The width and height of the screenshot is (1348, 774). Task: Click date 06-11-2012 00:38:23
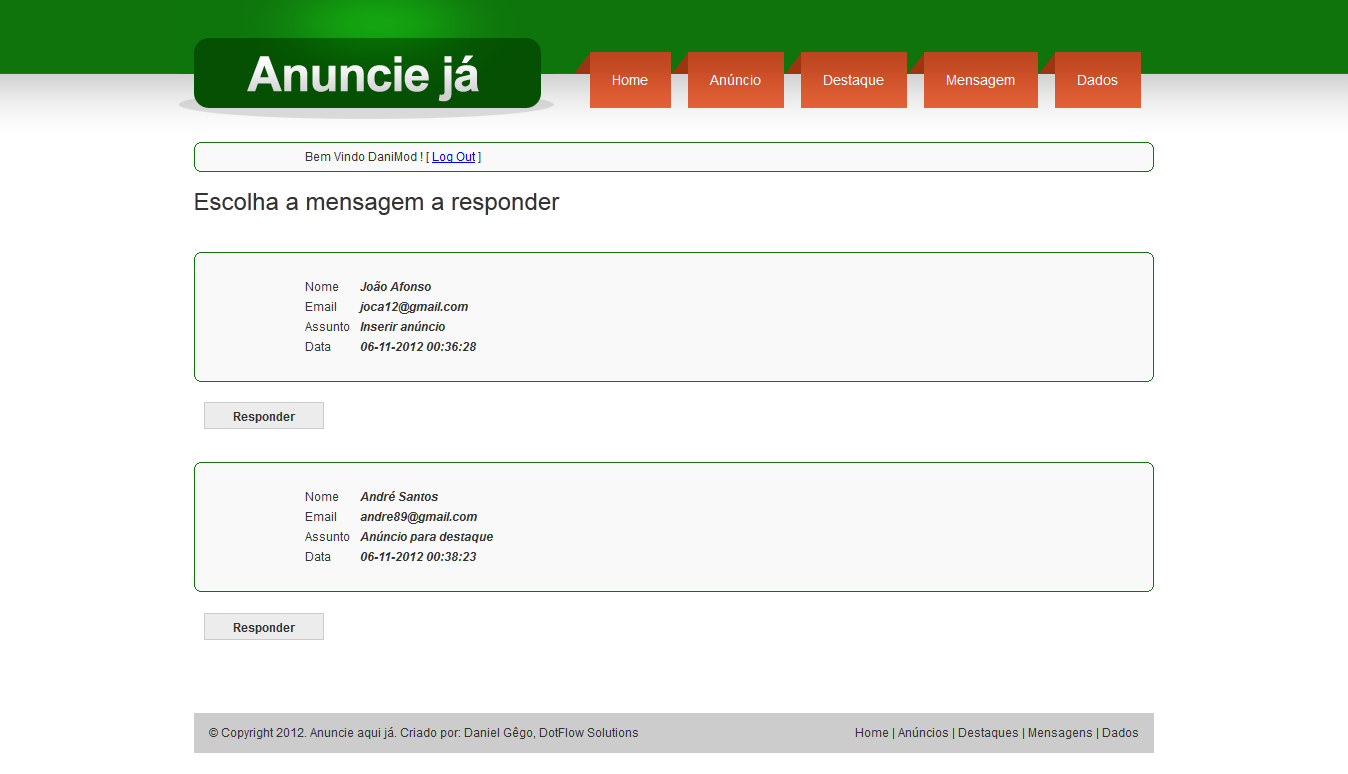tap(418, 557)
